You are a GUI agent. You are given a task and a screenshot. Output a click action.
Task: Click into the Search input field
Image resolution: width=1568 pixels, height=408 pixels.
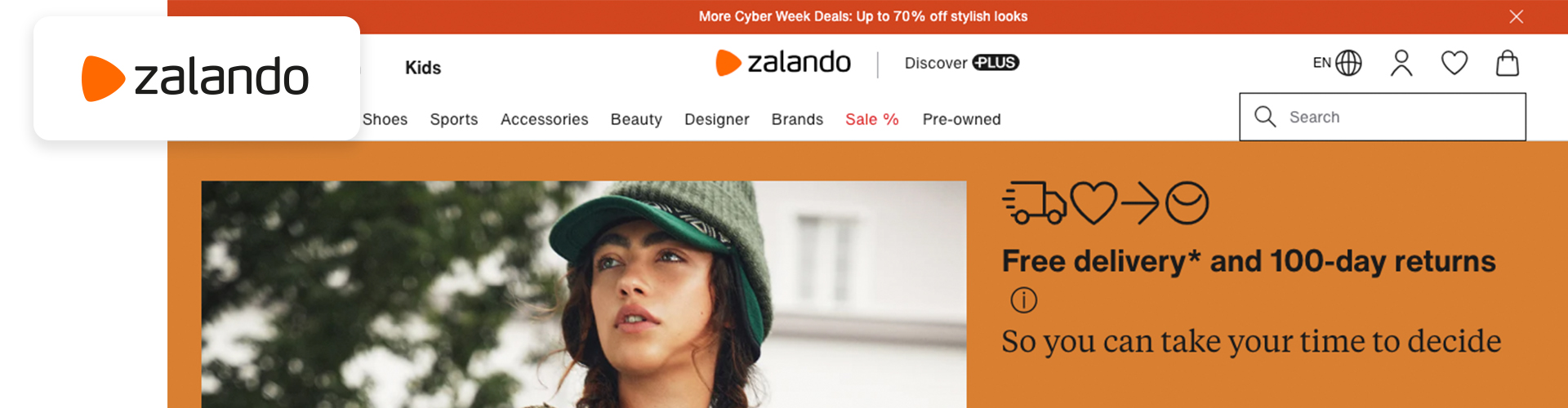pyautogui.click(x=1383, y=117)
